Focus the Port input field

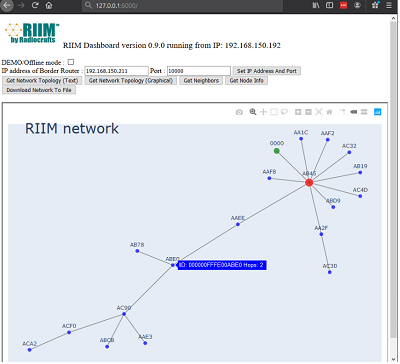coord(199,71)
